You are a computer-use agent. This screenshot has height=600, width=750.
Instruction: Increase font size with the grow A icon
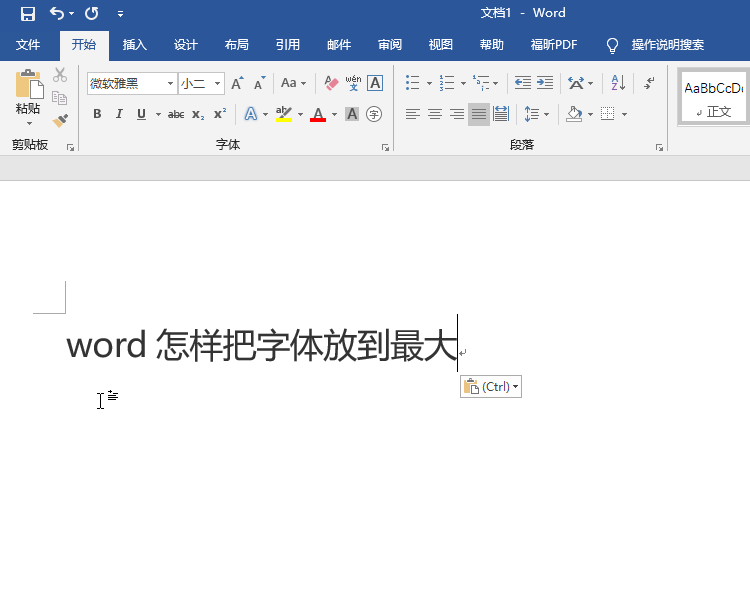click(237, 83)
